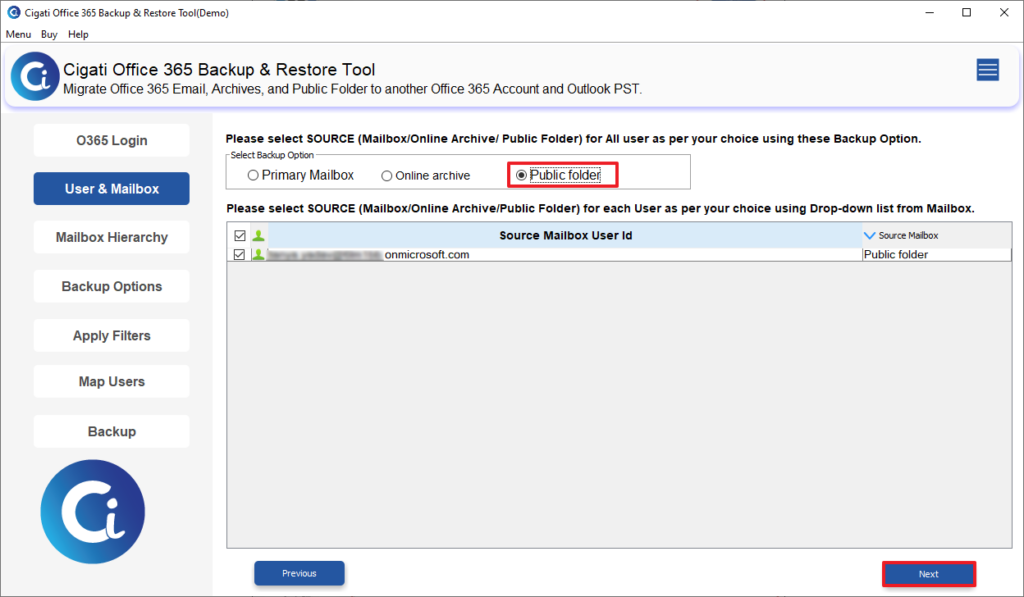The width and height of the screenshot is (1024, 597).
Task: Click the Cigati logo beside the header title
Action: tap(35, 76)
